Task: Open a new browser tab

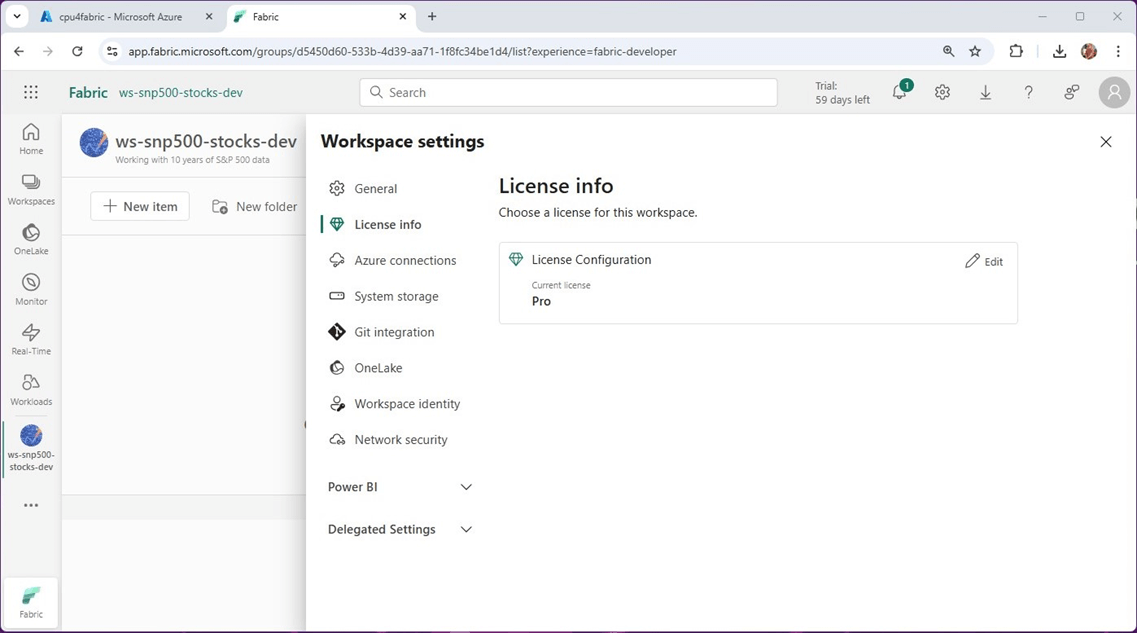Action: [431, 17]
